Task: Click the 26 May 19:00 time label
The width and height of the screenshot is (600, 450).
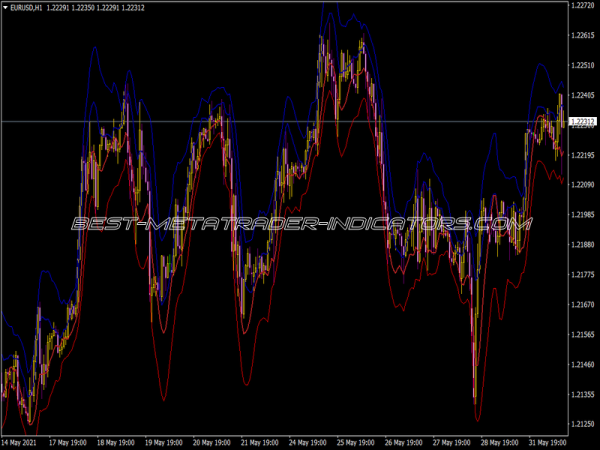Action: (x=404, y=442)
